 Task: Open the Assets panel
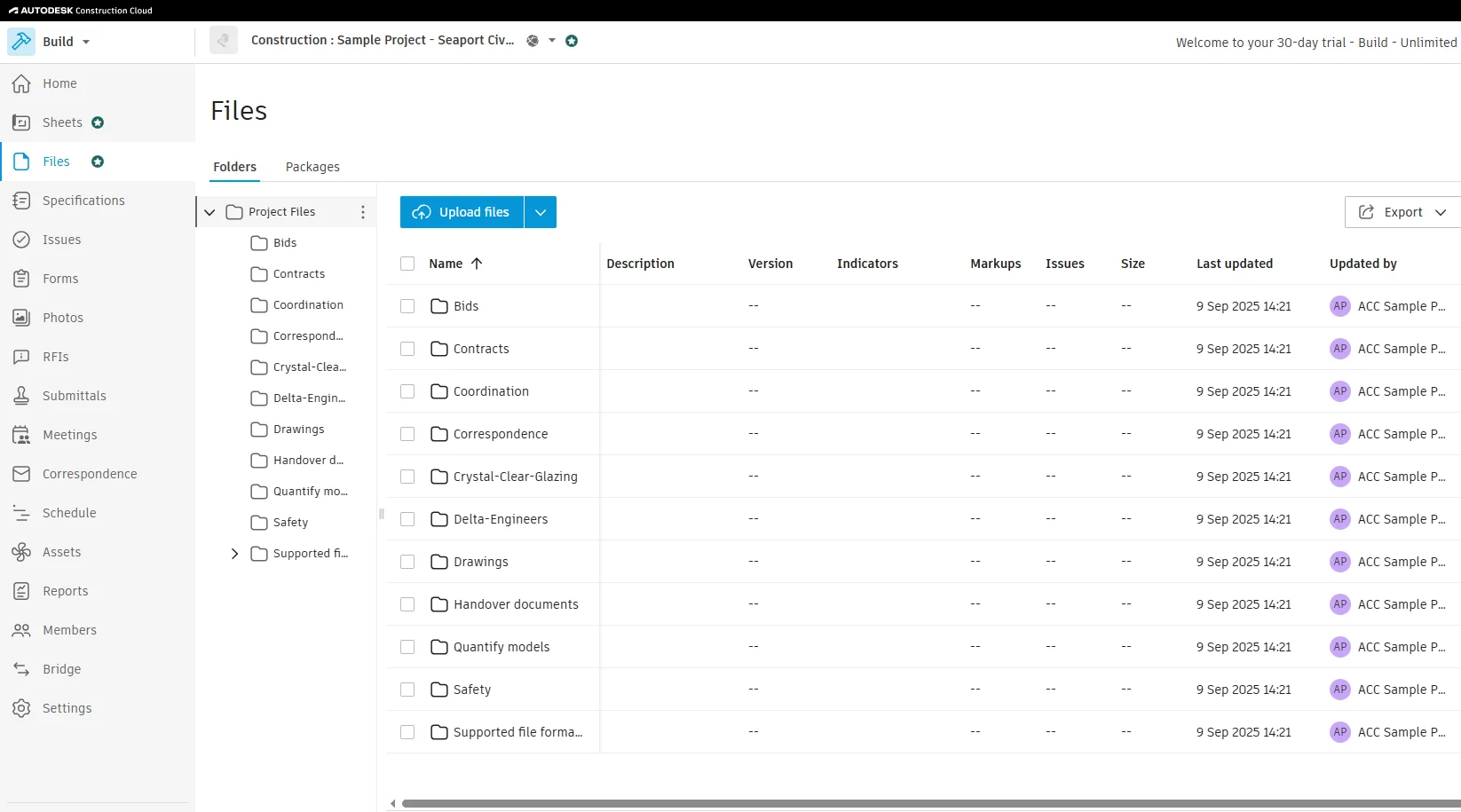coord(61,551)
